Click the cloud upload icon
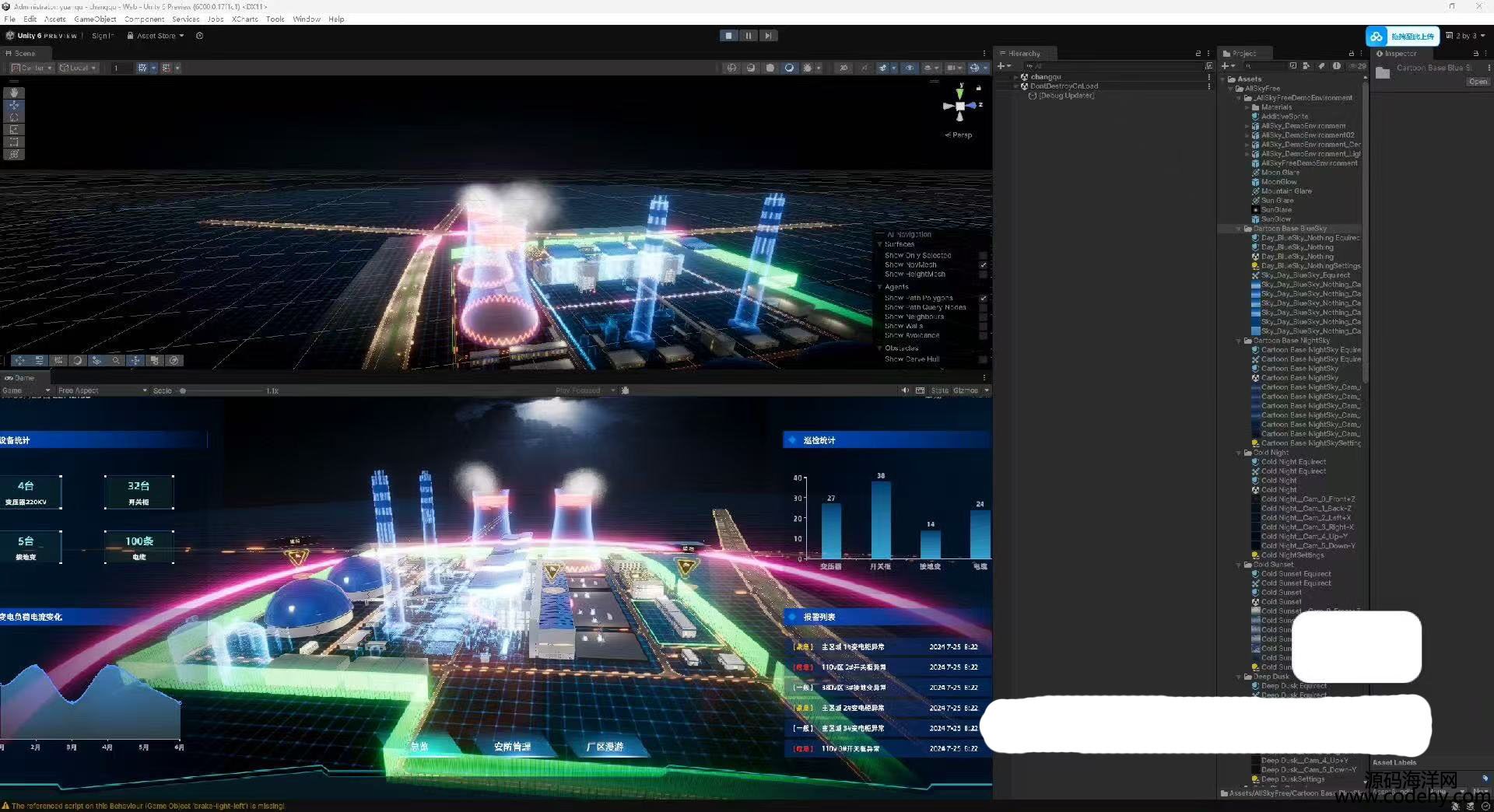Viewport: 1494px width, 812px height. 1377,37
